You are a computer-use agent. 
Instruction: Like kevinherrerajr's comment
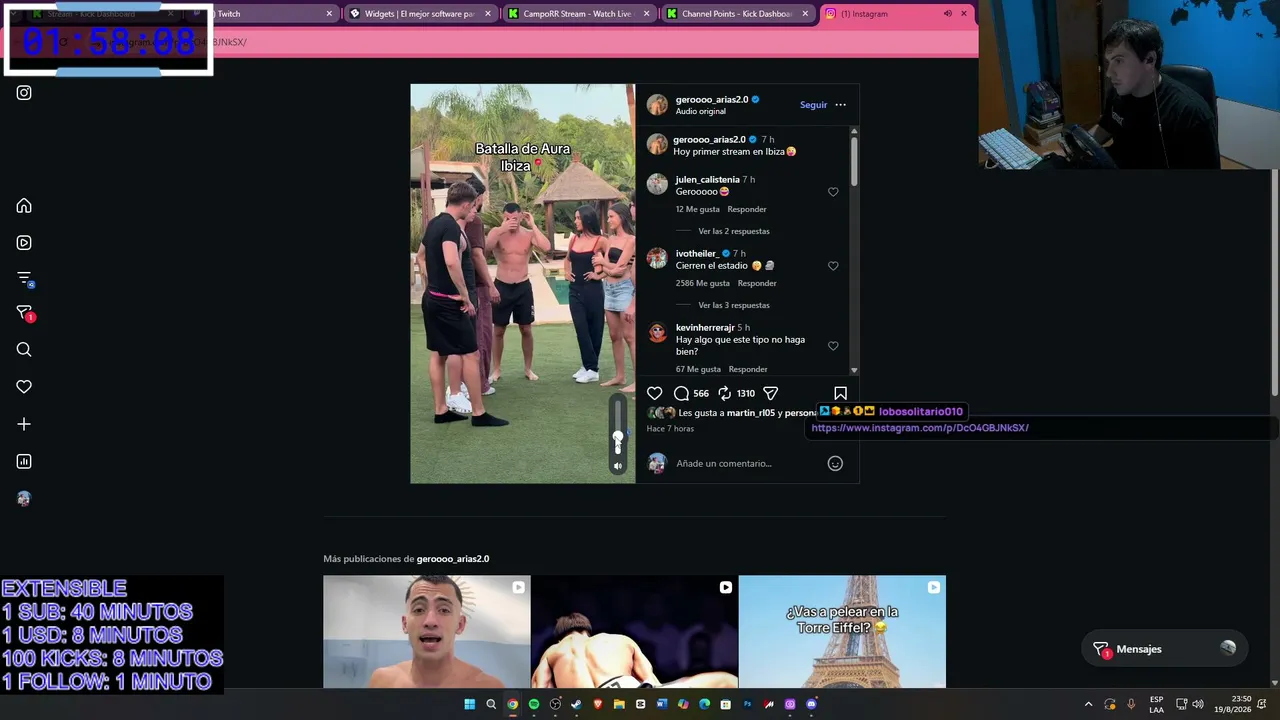tap(833, 346)
